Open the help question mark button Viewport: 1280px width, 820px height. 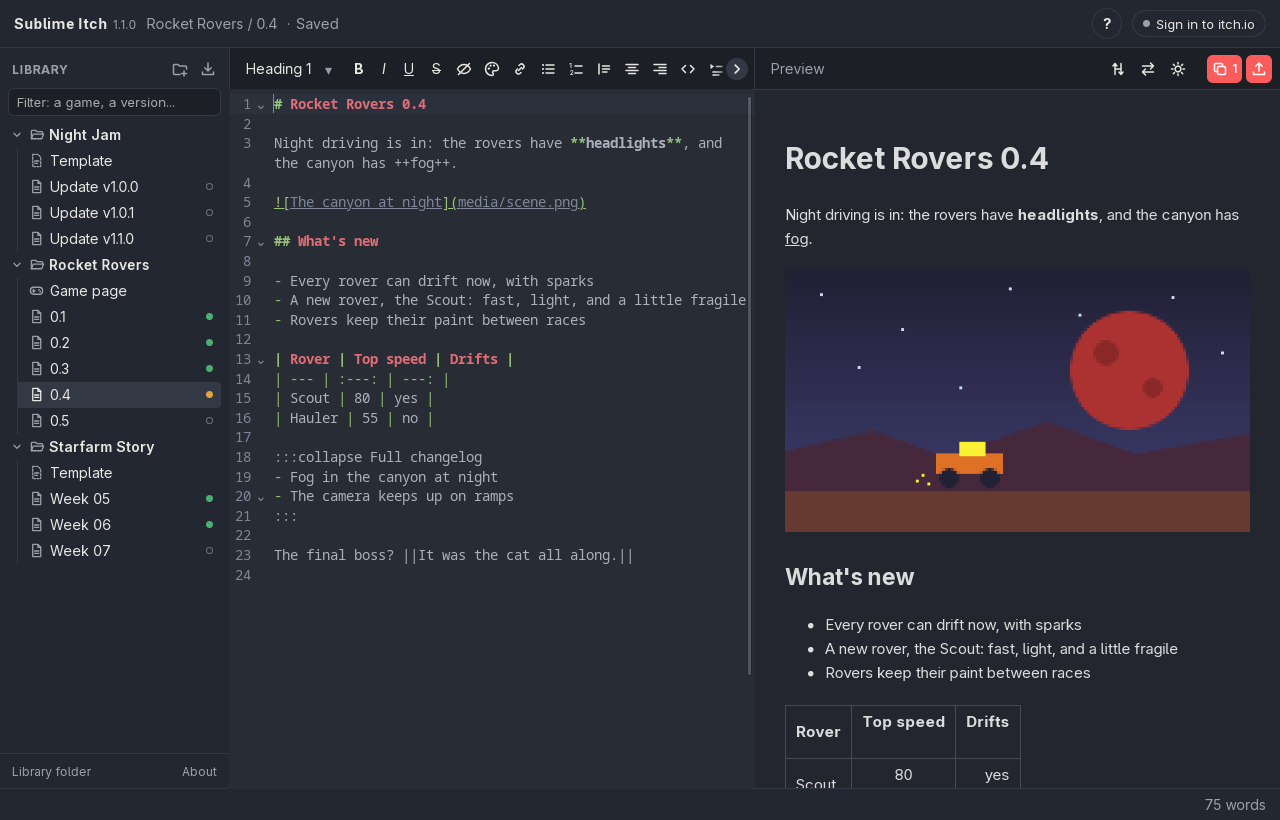click(1107, 23)
